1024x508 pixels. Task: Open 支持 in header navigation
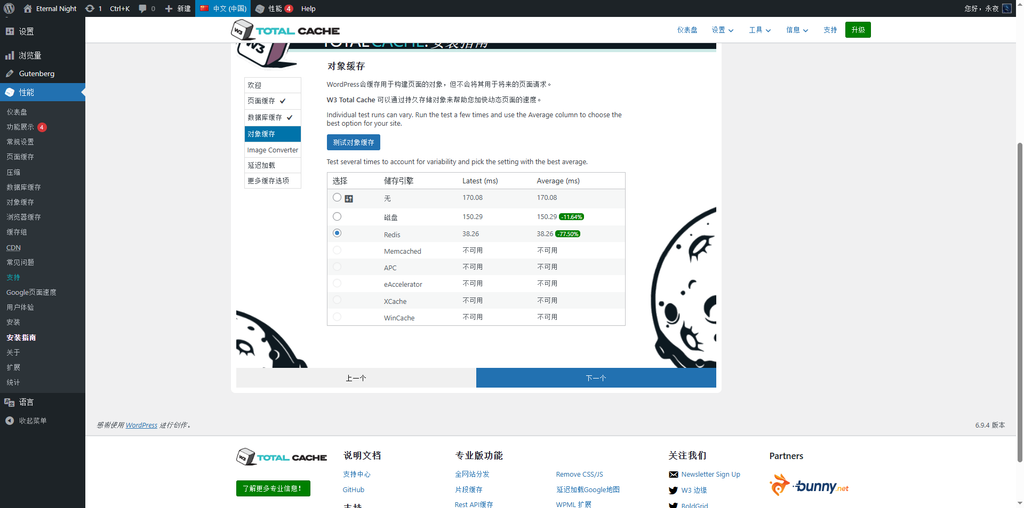pos(830,30)
